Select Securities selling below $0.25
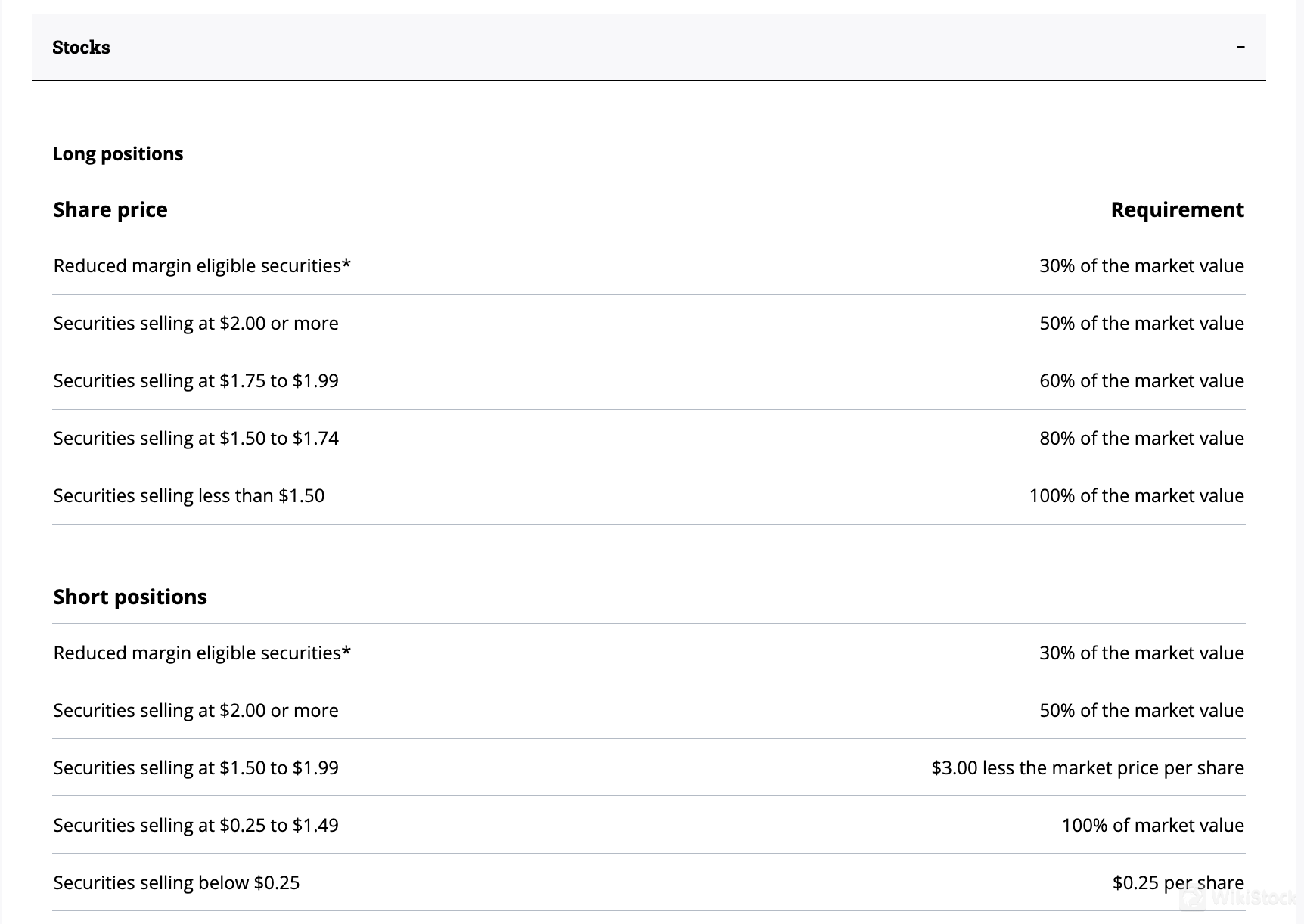1304x924 pixels. 176,882
